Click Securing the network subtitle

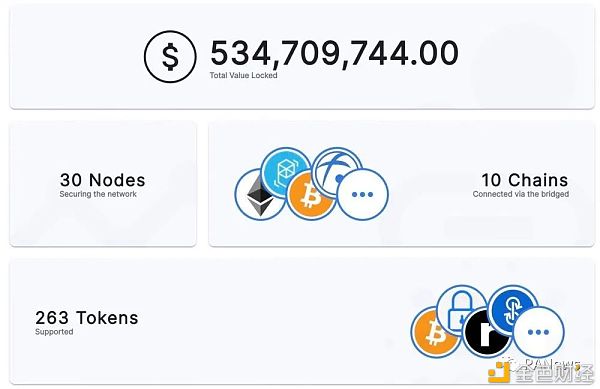point(98,194)
